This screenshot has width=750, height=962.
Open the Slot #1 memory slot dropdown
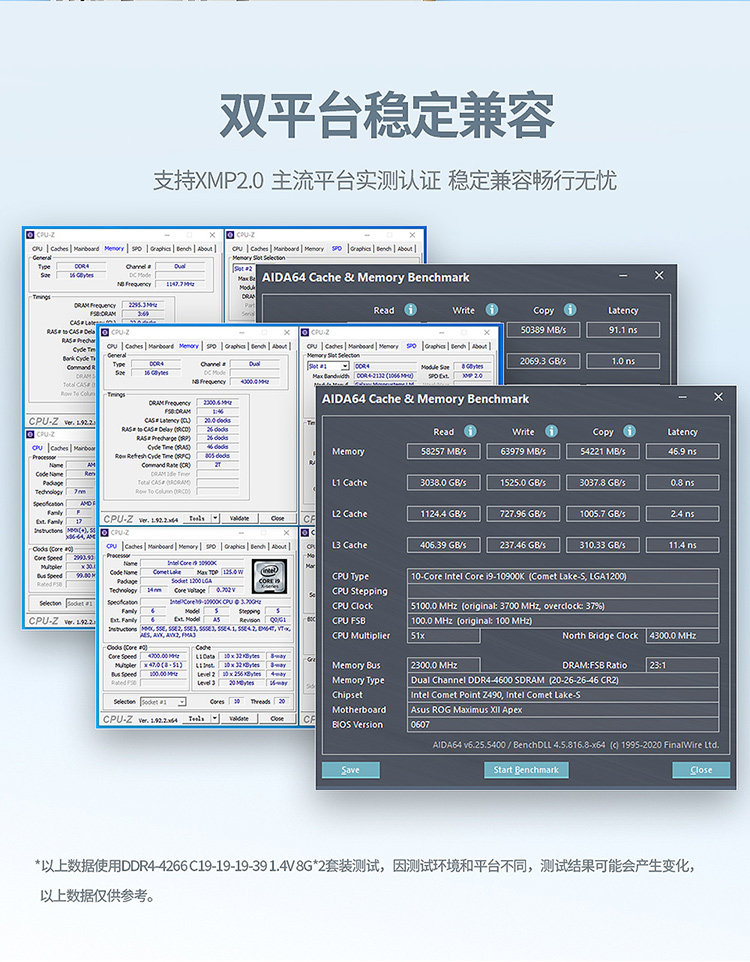tap(345, 366)
